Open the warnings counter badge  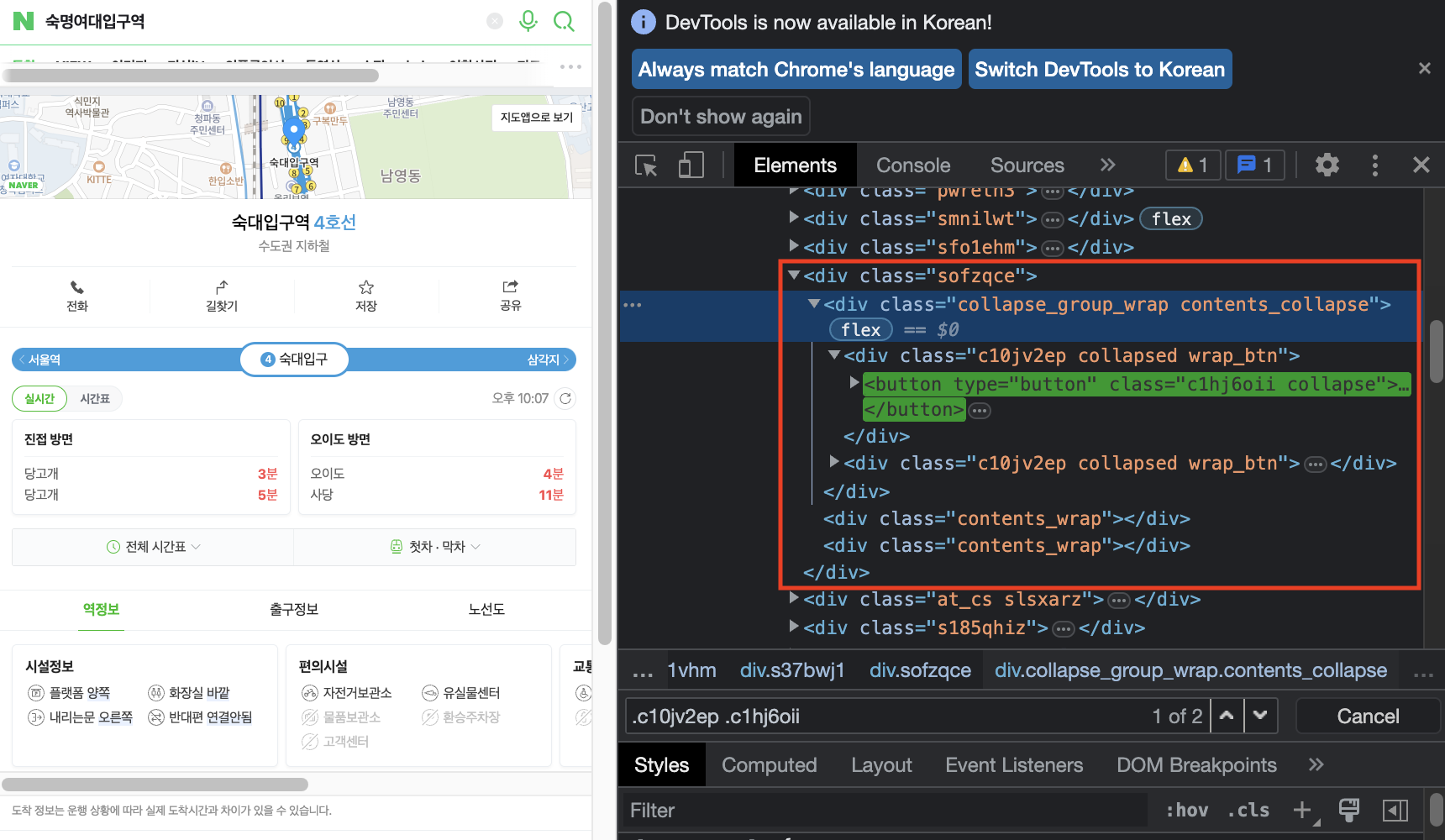pyautogui.click(x=1193, y=165)
